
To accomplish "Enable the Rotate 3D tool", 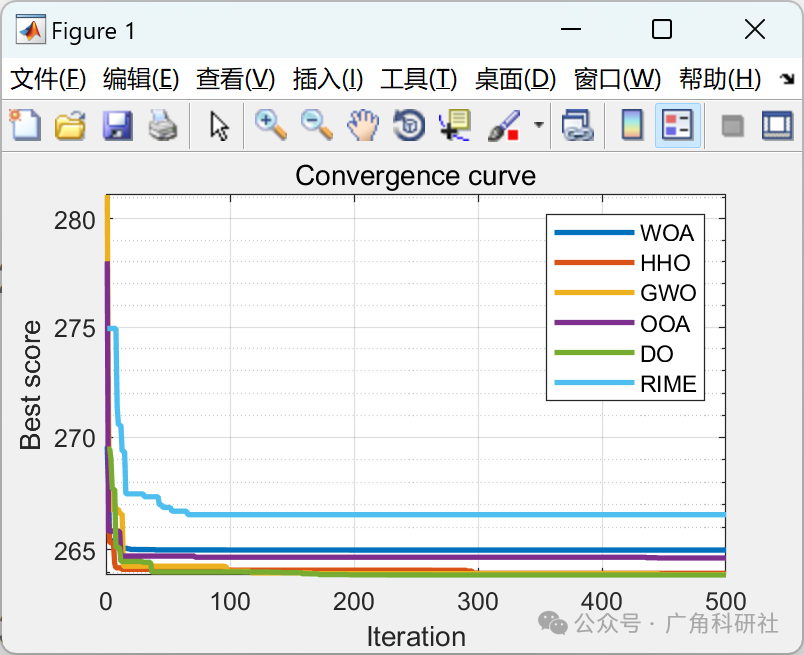I will coord(409,125).
